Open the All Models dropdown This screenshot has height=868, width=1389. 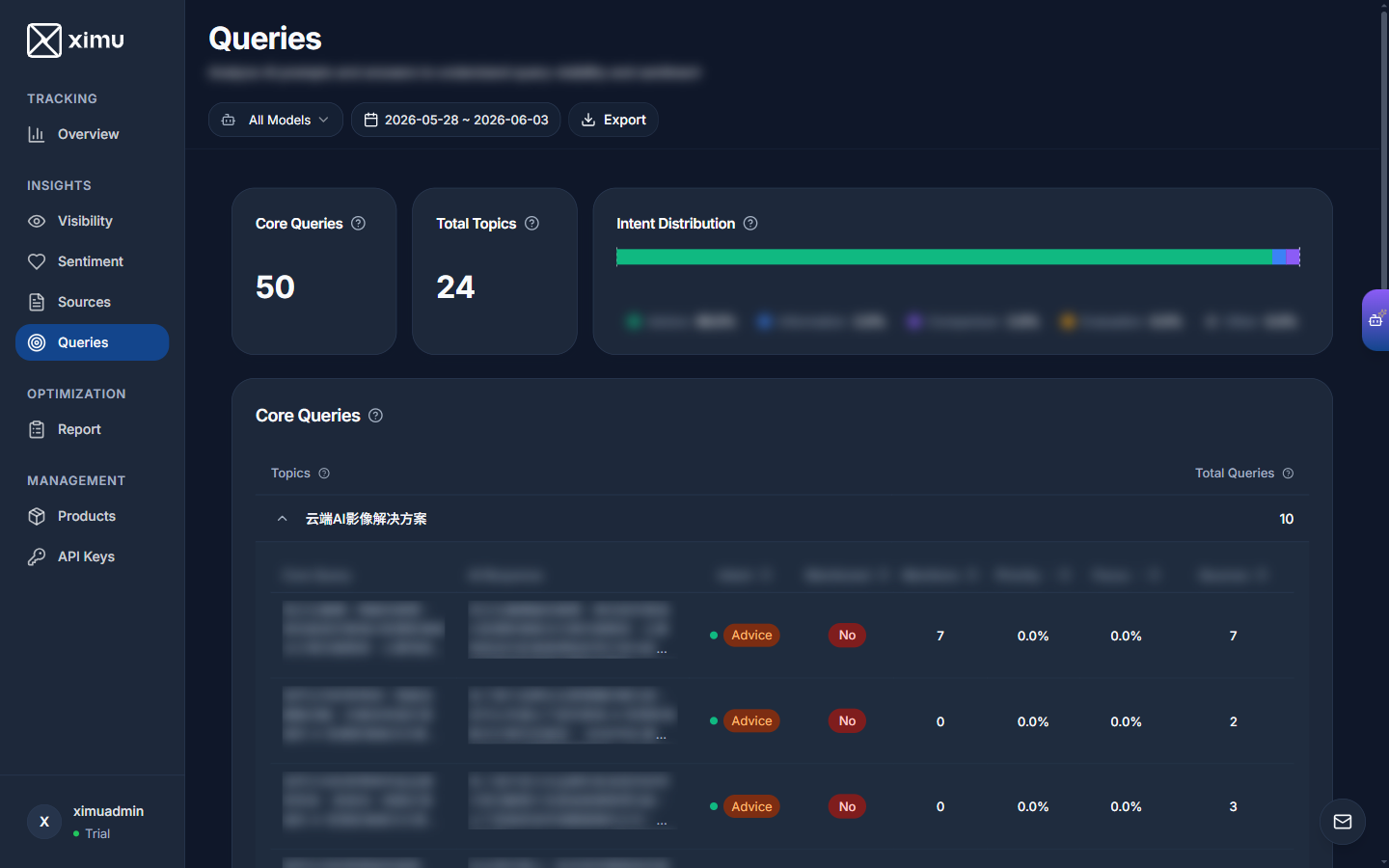click(275, 120)
